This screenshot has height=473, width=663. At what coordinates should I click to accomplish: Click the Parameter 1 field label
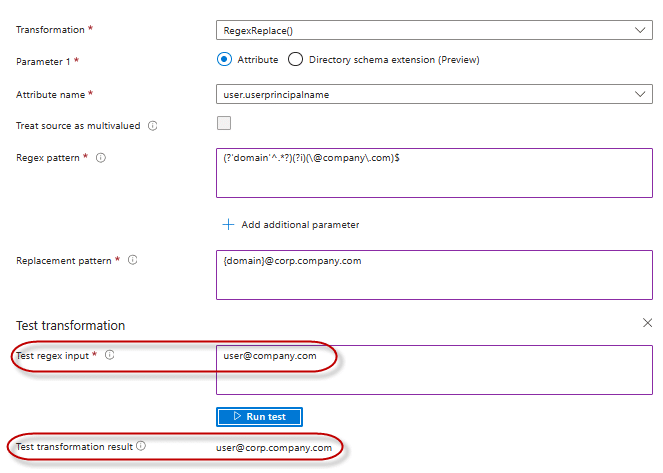[x=46, y=62]
